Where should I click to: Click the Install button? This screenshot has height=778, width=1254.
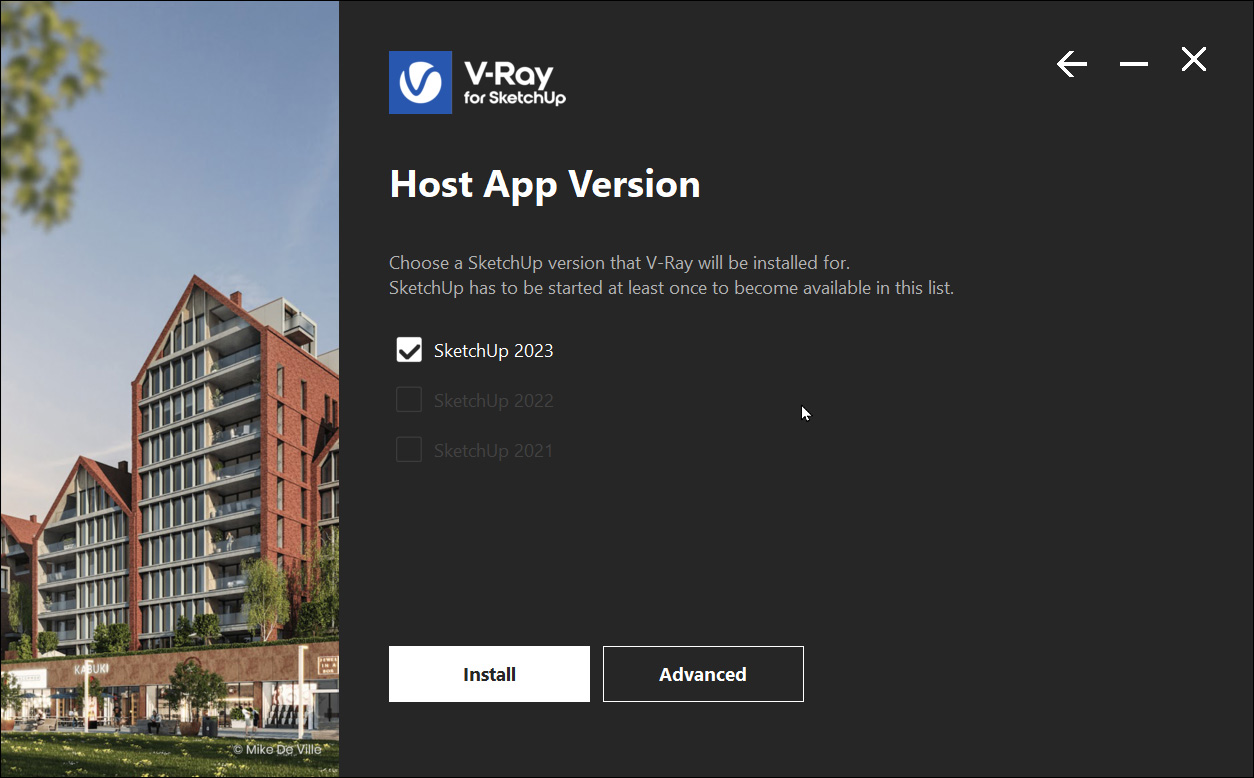489,674
